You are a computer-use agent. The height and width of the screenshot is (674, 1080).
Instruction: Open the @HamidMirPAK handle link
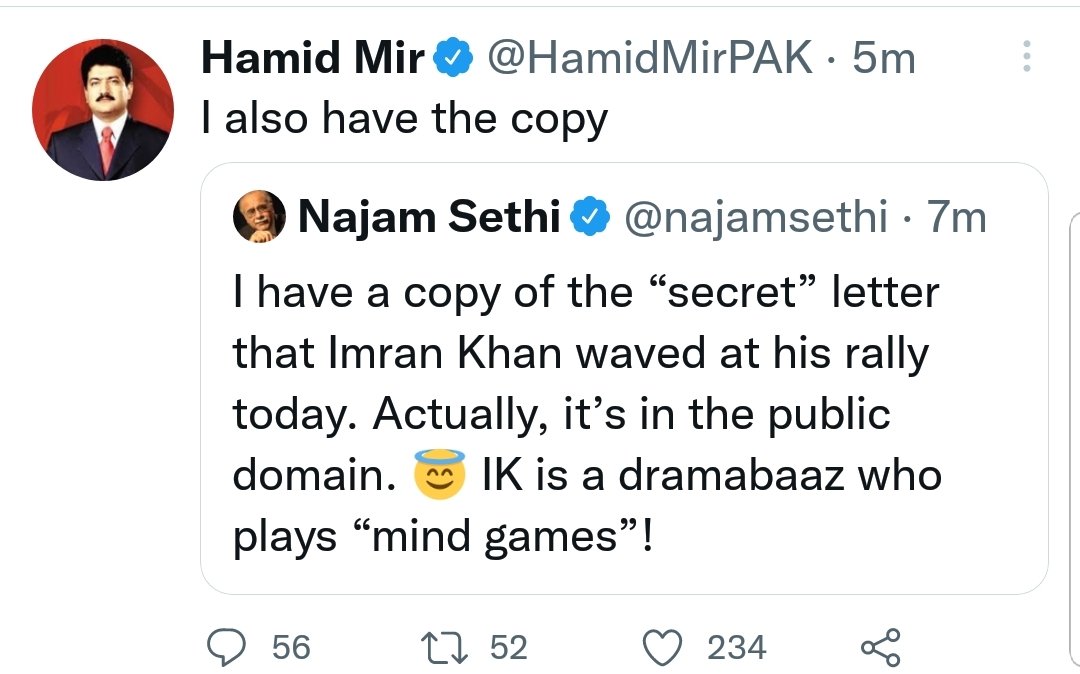pos(650,57)
